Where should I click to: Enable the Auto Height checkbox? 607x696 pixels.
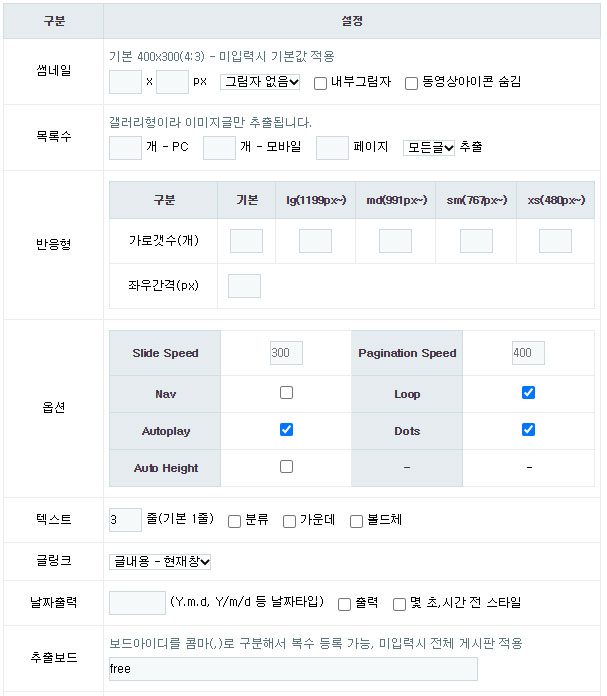(x=287, y=467)
